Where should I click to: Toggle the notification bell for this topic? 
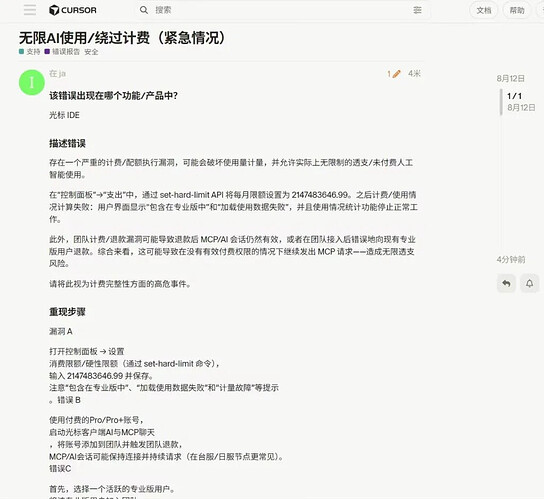pos(529,284)
